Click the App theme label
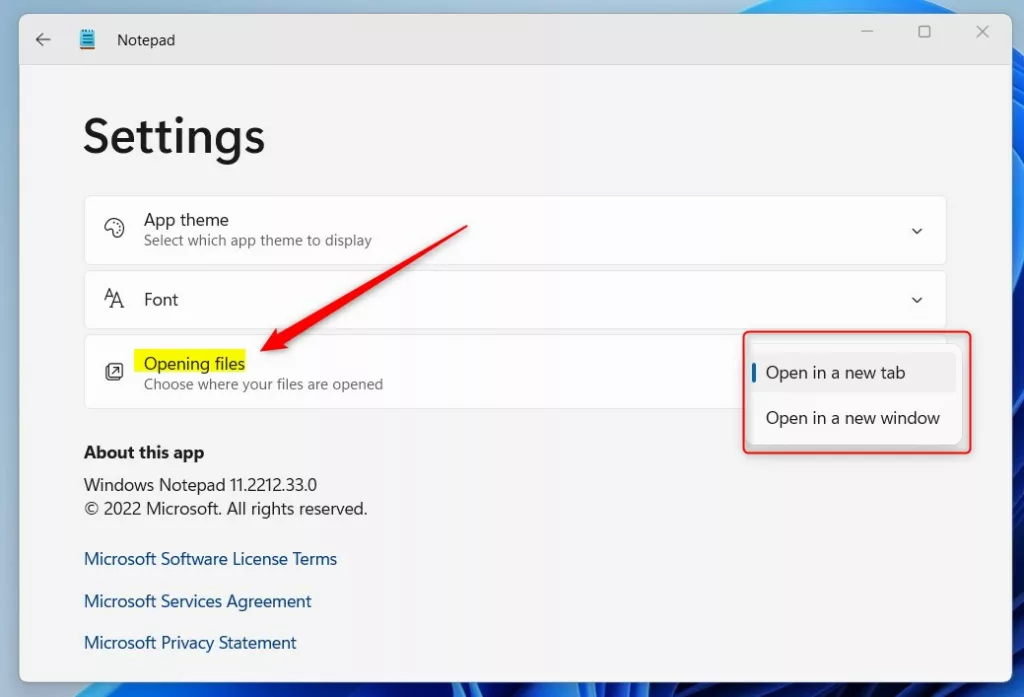The height and width of the screenshot is (697, 1024). point(186,219)
